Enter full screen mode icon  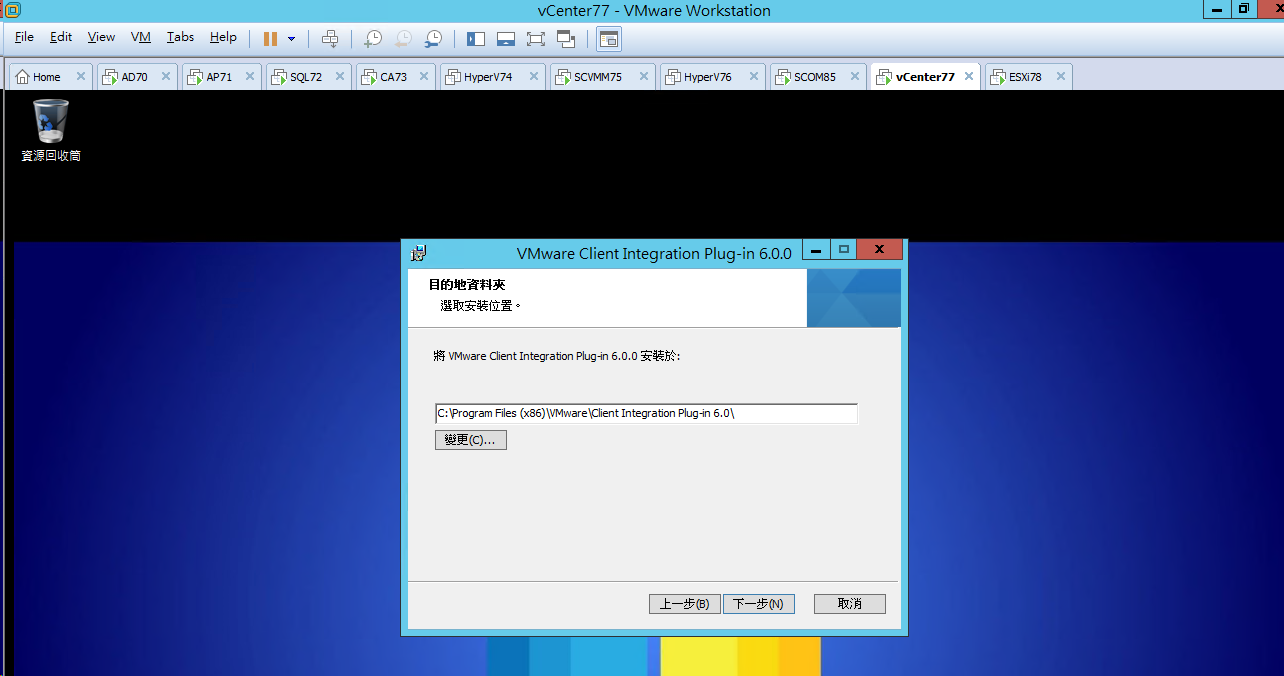[x=536, y=39]
